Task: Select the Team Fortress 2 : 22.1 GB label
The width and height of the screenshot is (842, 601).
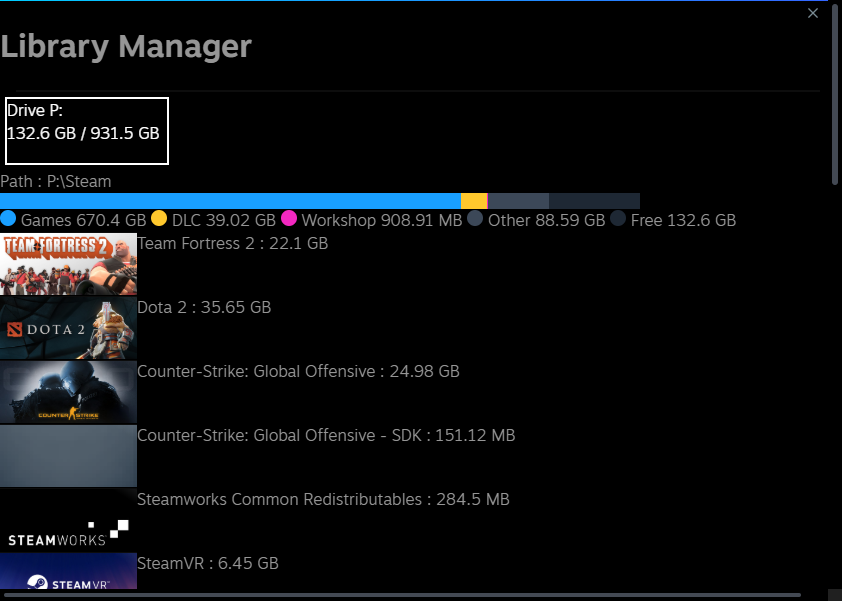Action: [x=232, y=243]
